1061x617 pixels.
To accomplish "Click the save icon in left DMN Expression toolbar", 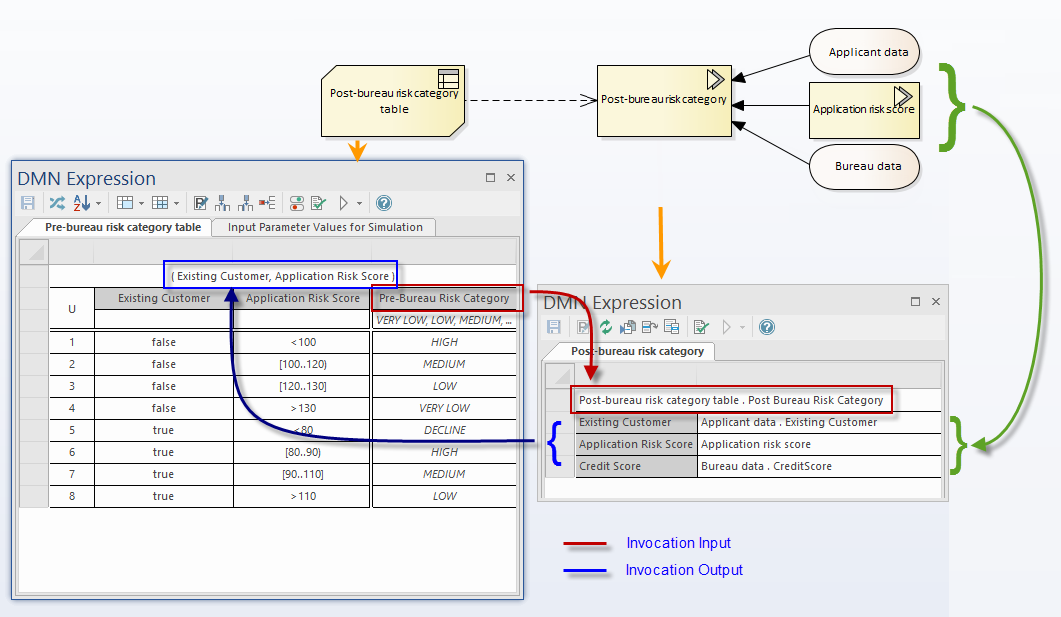I will point(28,203).
